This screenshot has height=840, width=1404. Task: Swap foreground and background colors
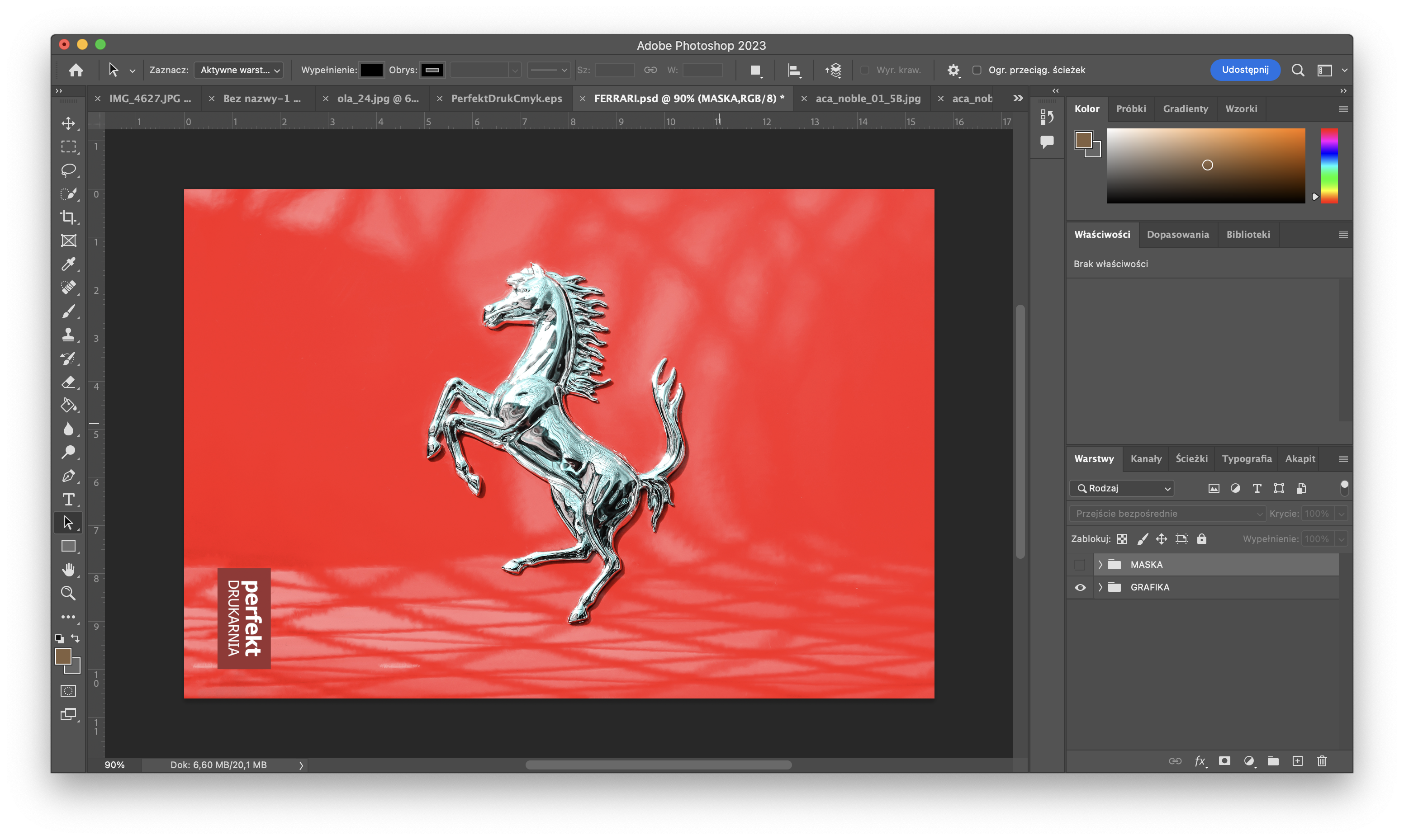[75, 638]
